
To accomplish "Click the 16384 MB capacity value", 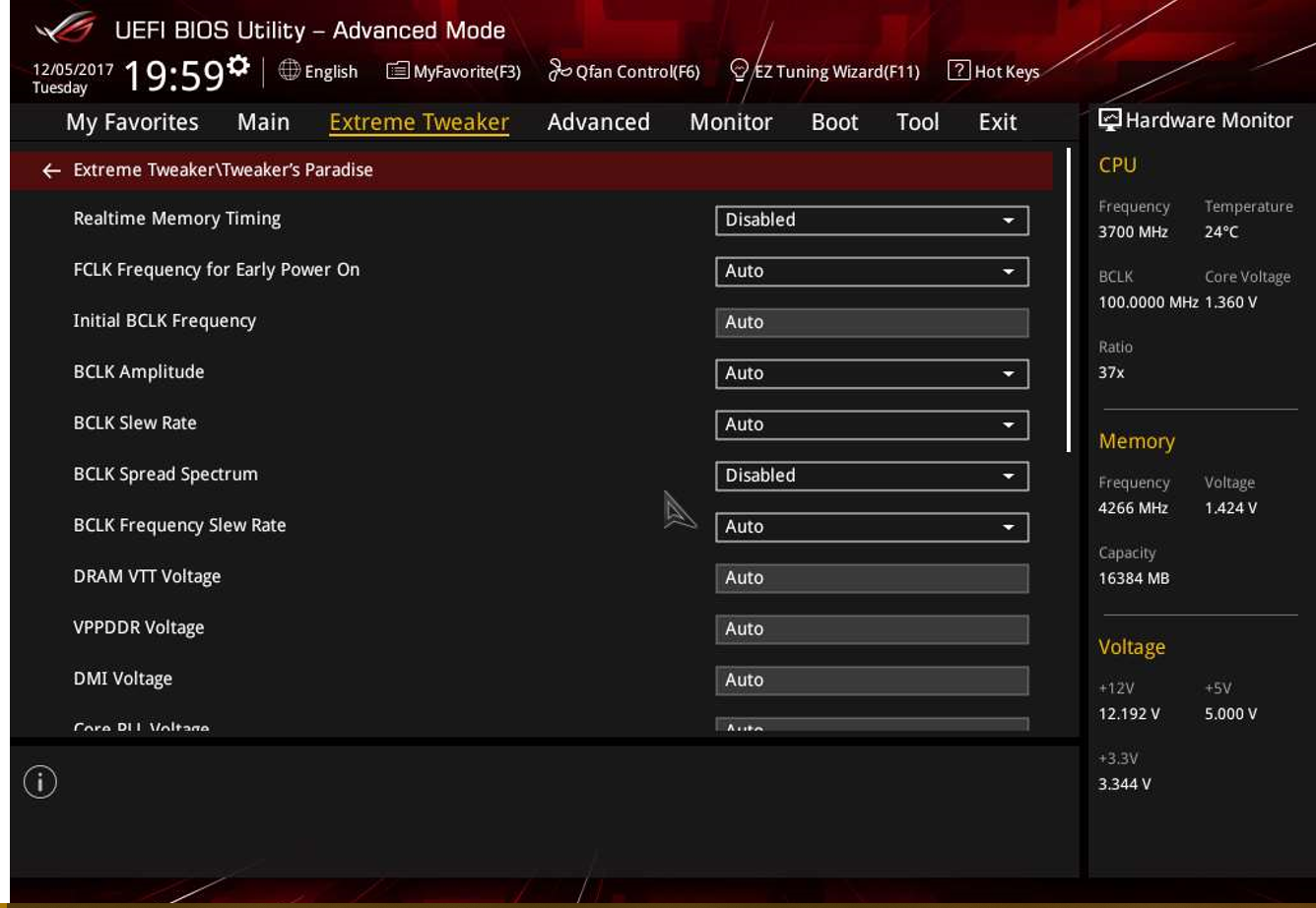I will tap(1134, 579).
